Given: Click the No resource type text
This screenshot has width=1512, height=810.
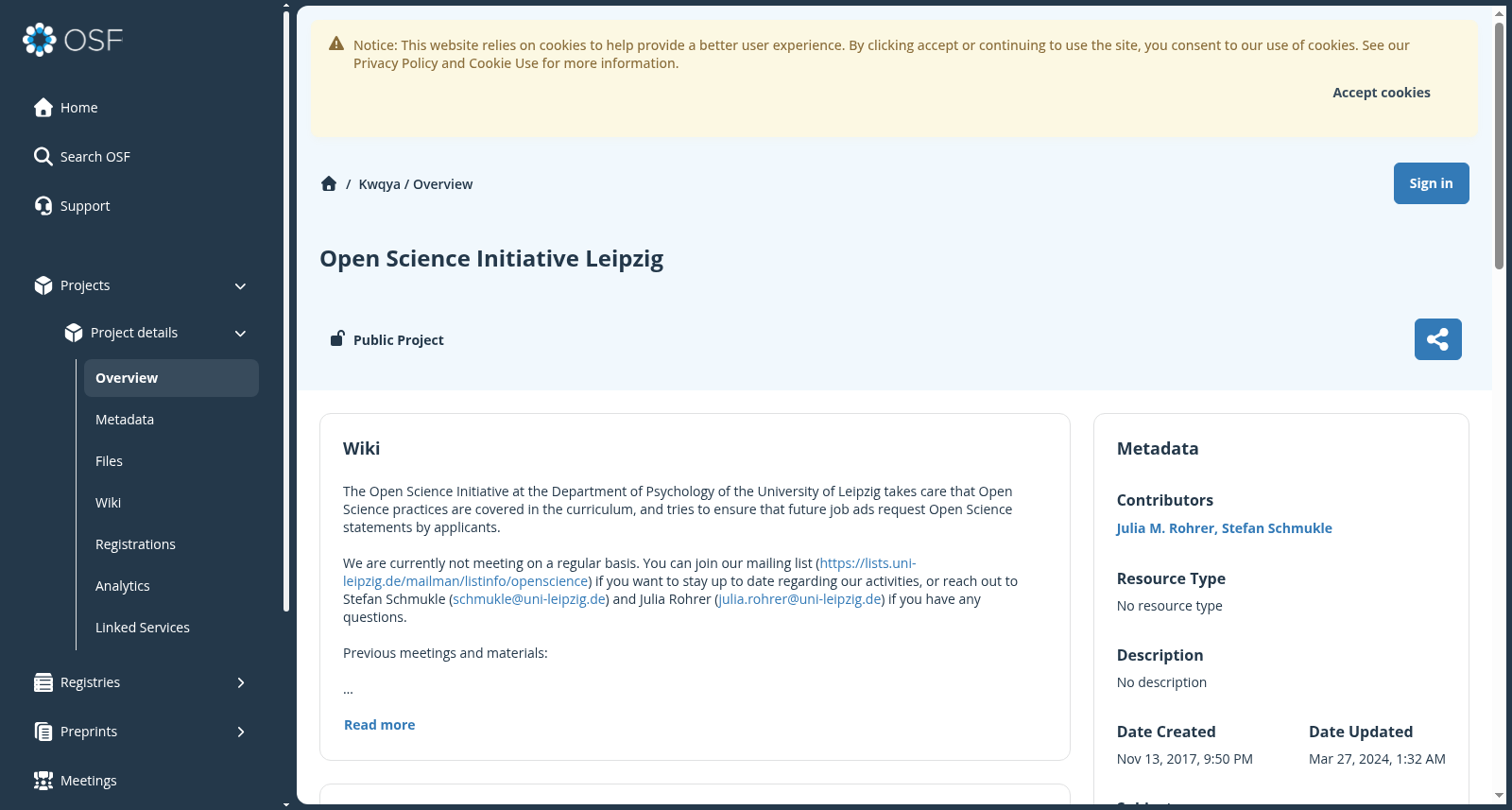Looking at the screenshot, I should pos(1169,606).
